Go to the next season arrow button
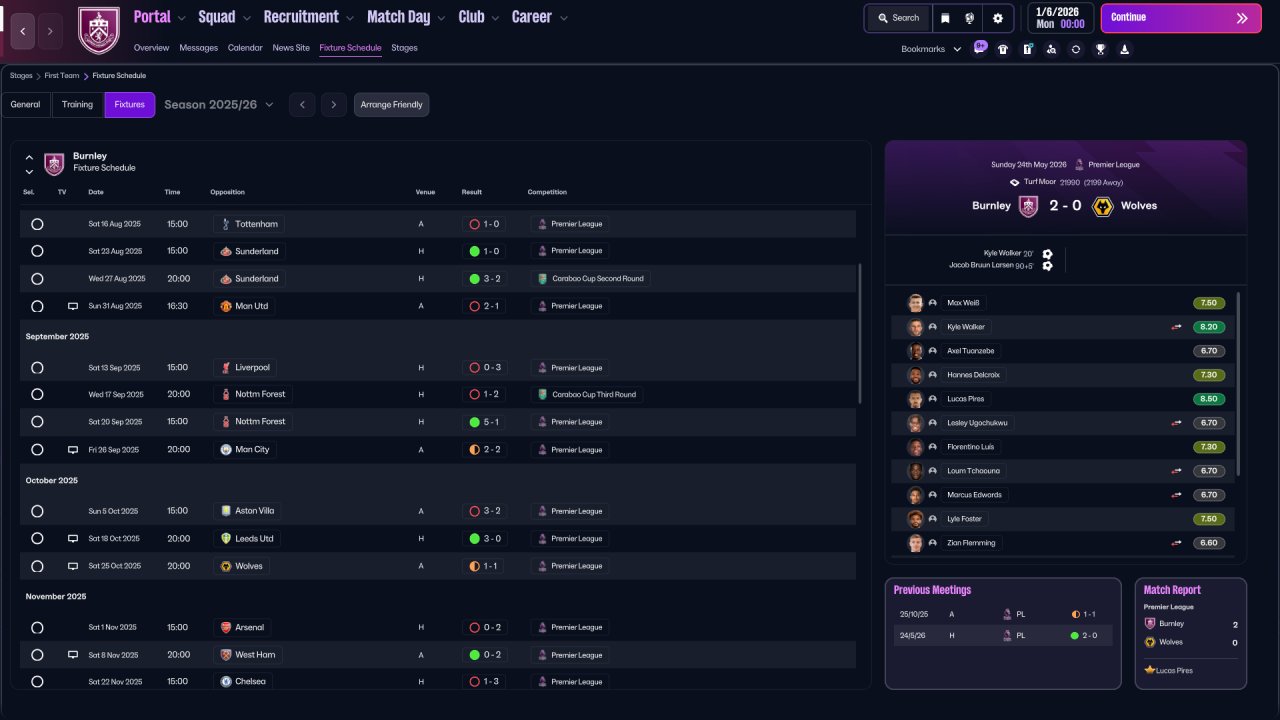The image size is (1280, 720). coord(334,105)
